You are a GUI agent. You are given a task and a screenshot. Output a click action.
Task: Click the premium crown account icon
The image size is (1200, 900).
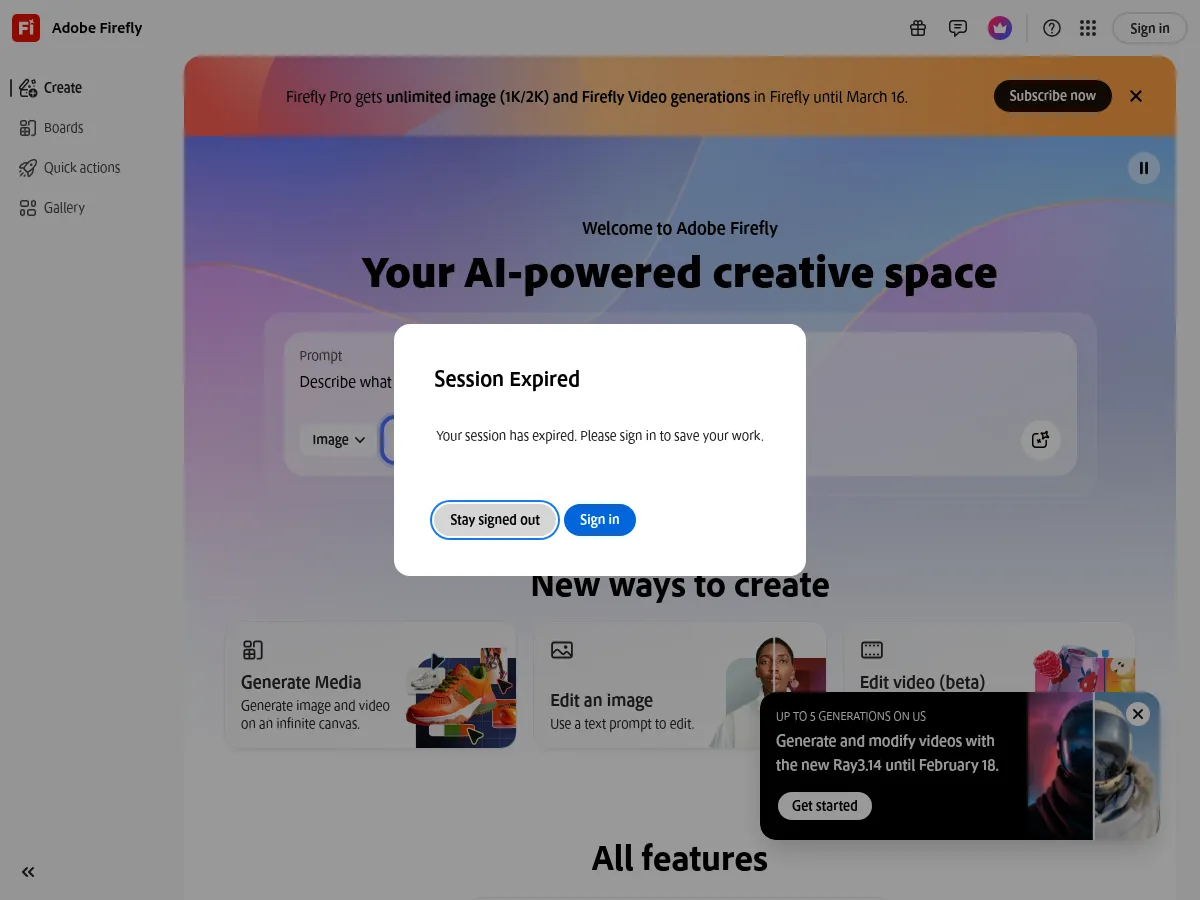999,28
